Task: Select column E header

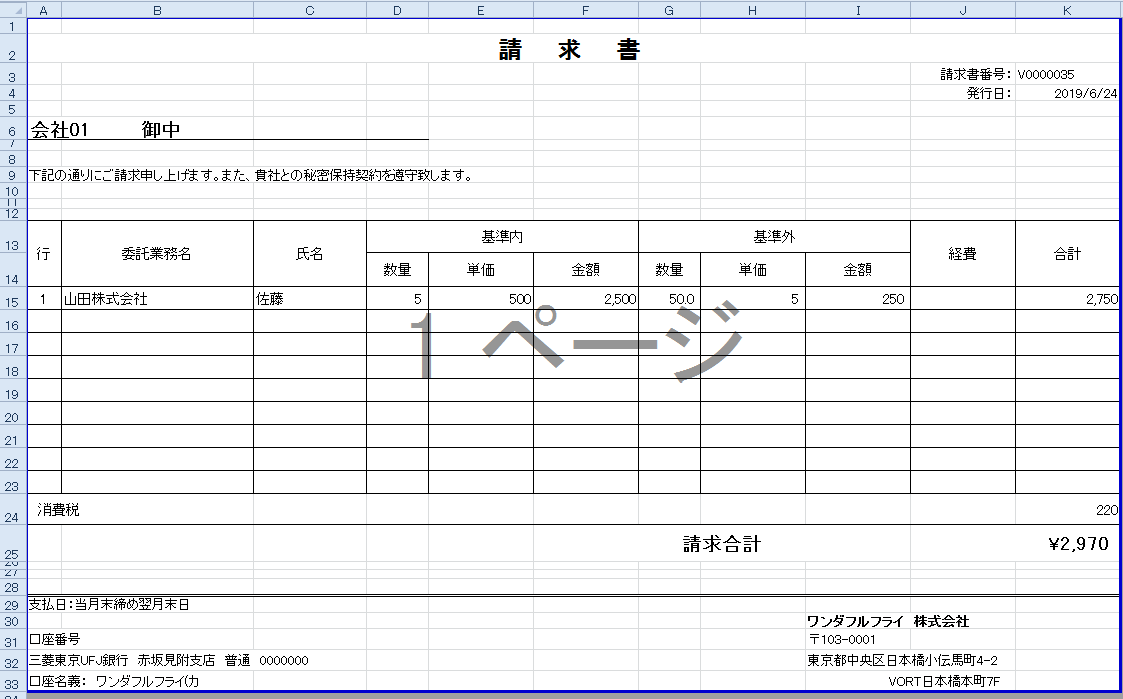Action: click(x=481, y=10)
